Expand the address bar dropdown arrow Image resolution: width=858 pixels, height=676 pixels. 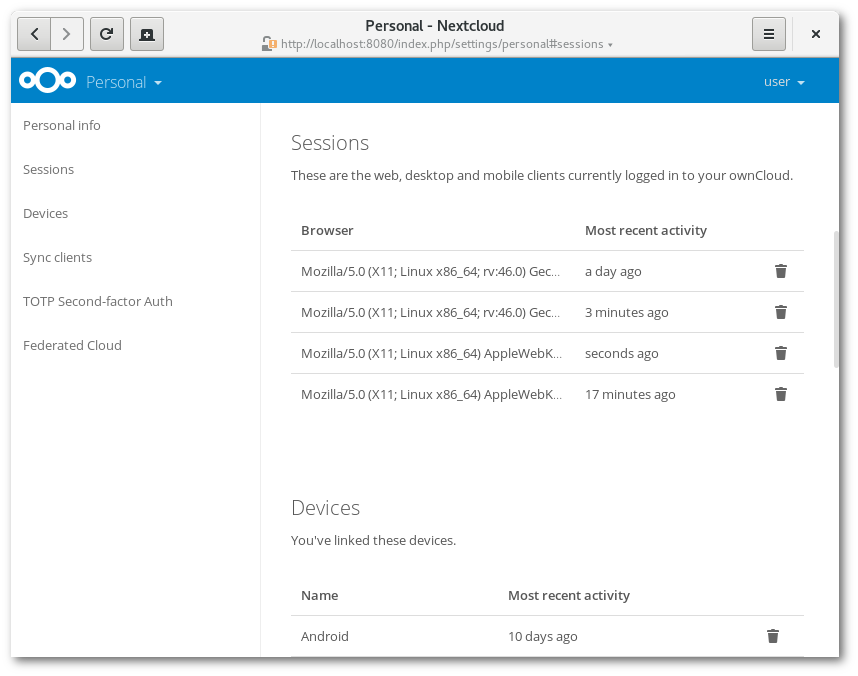611,44
